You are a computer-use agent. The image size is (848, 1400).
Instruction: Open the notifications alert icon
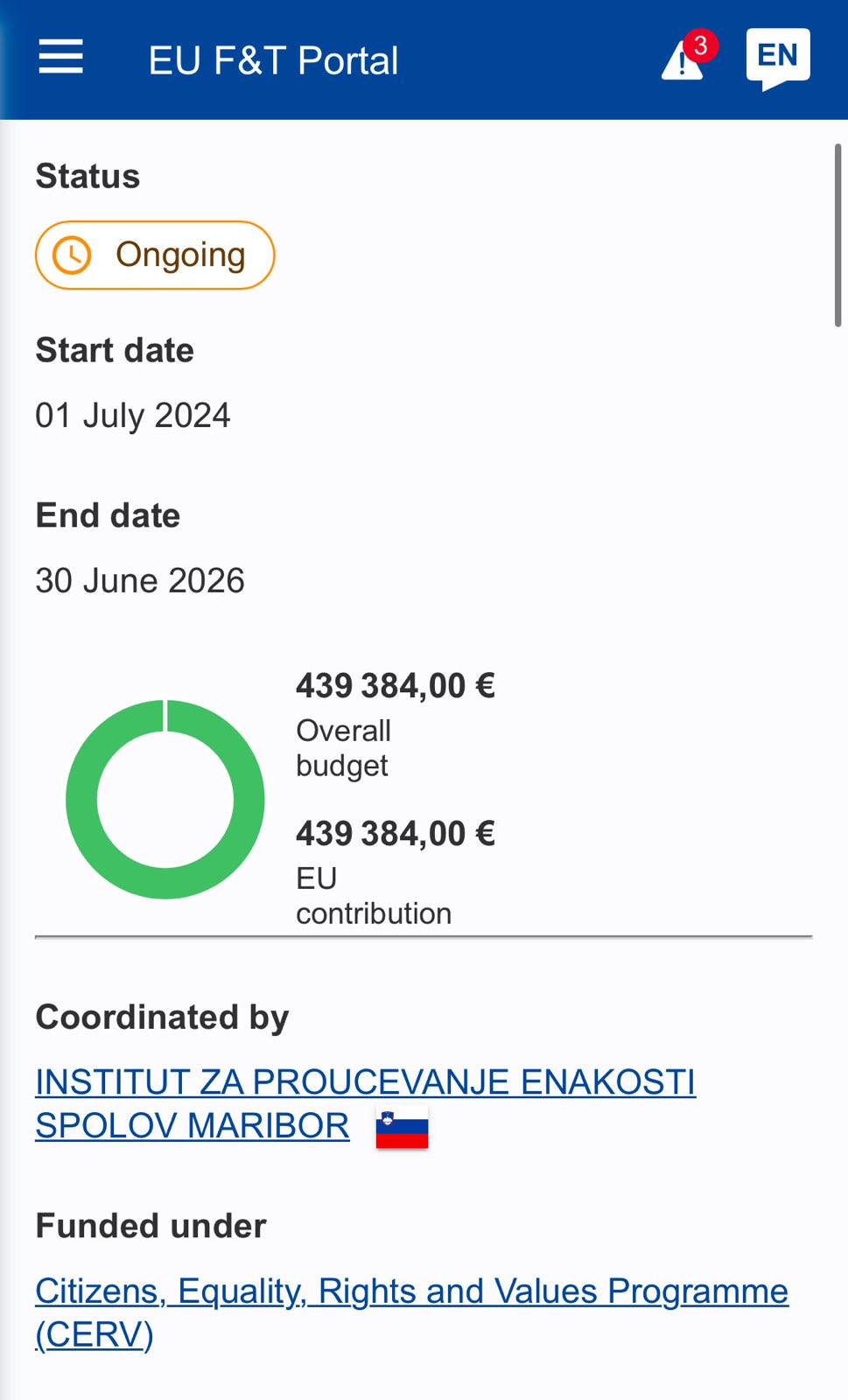(680, 64)
